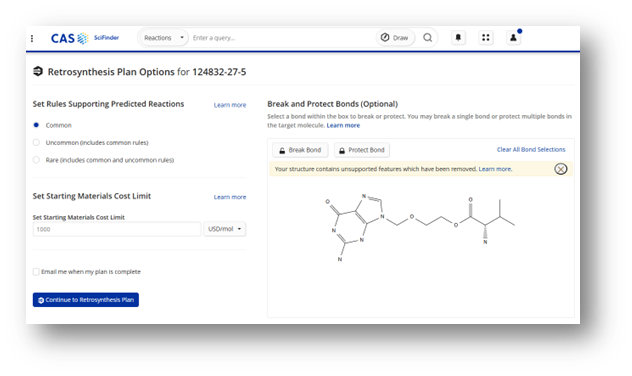Open the Draw structure editor
This screenshot has height=376, width=632.
coord(395,37)
